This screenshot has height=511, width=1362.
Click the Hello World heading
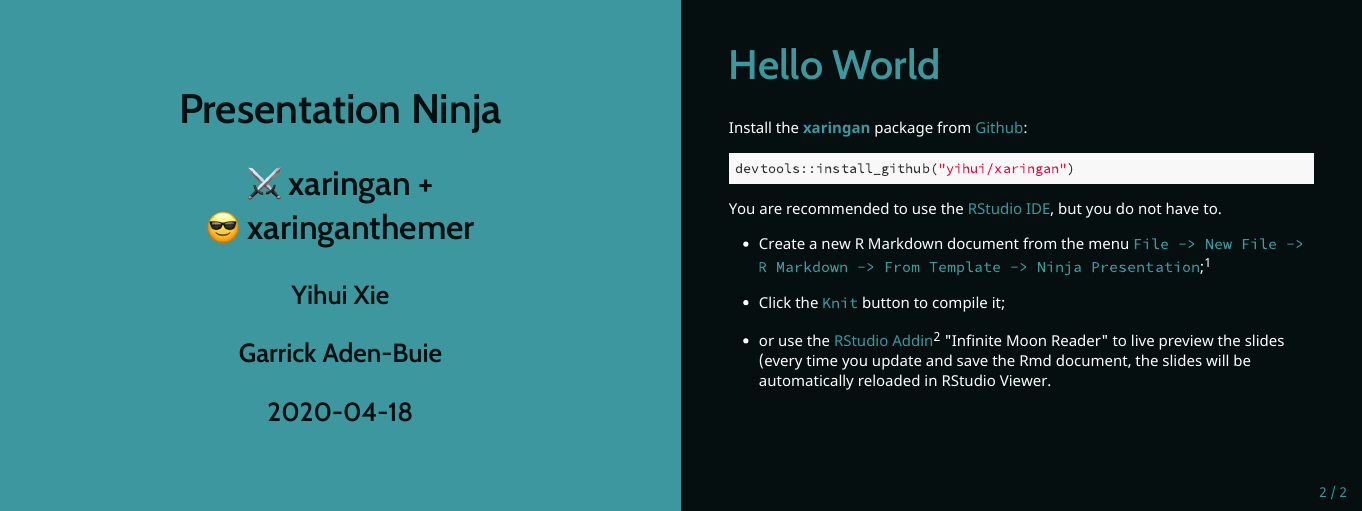(834, 65)
